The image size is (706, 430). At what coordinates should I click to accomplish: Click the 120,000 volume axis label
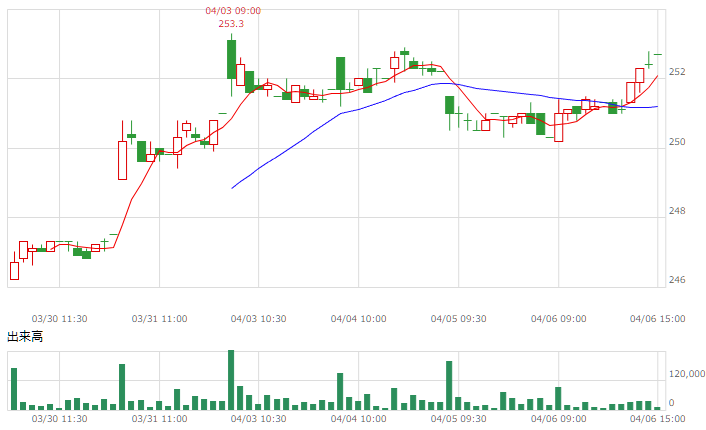tap(687, 374)
